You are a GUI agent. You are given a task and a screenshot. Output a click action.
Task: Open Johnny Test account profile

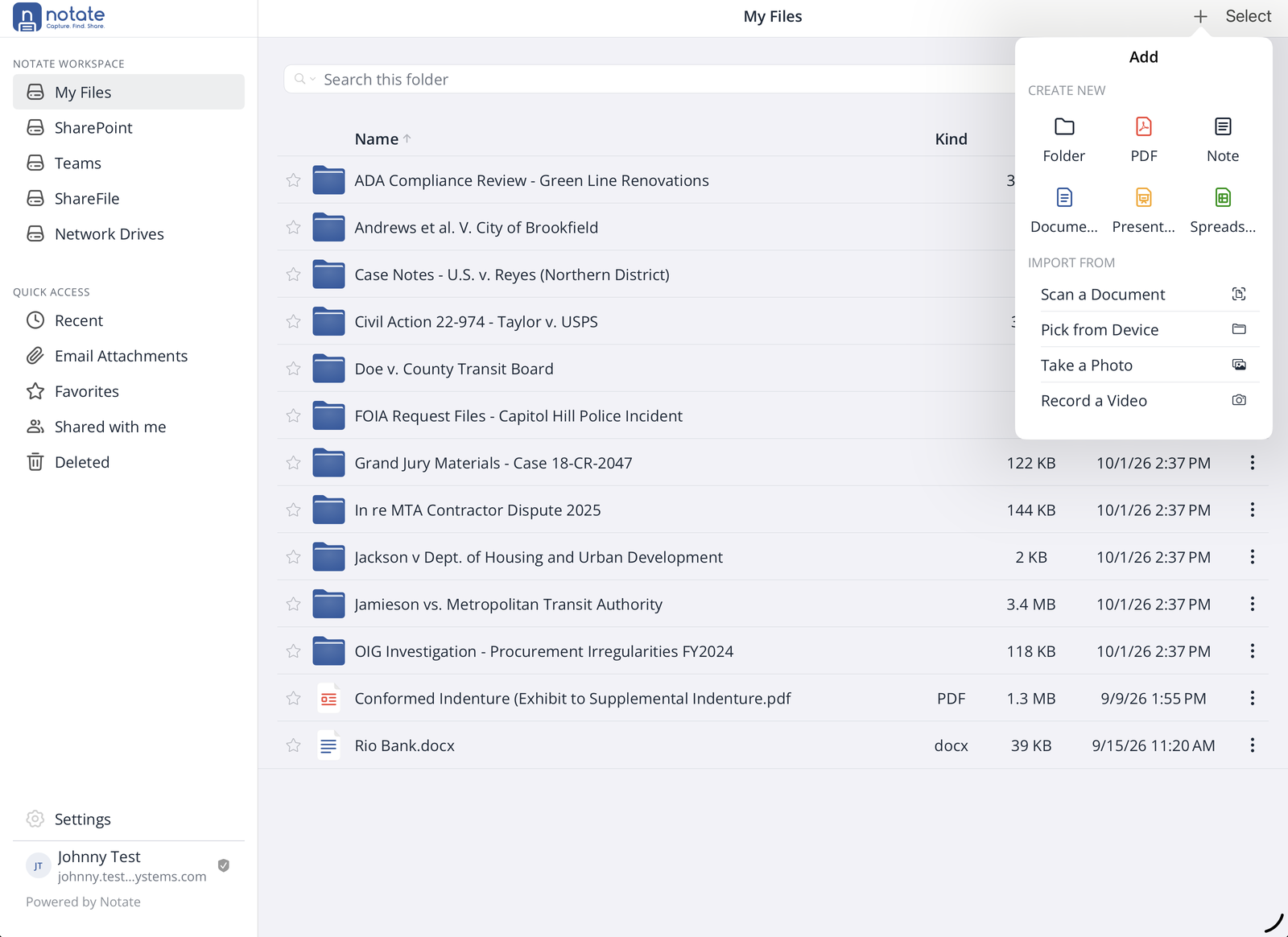(129, 865)
